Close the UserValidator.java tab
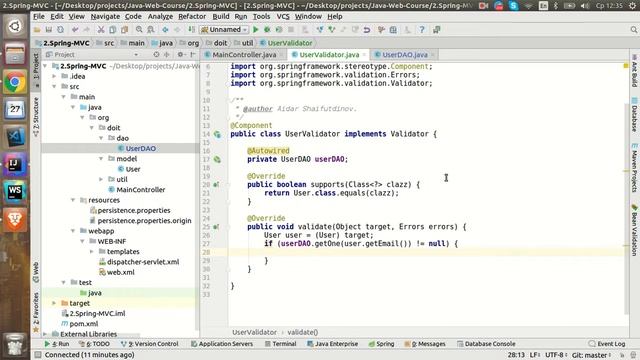The height and width of the screenshot is (360, 640). pyautogui.click(x=364, y=55)
